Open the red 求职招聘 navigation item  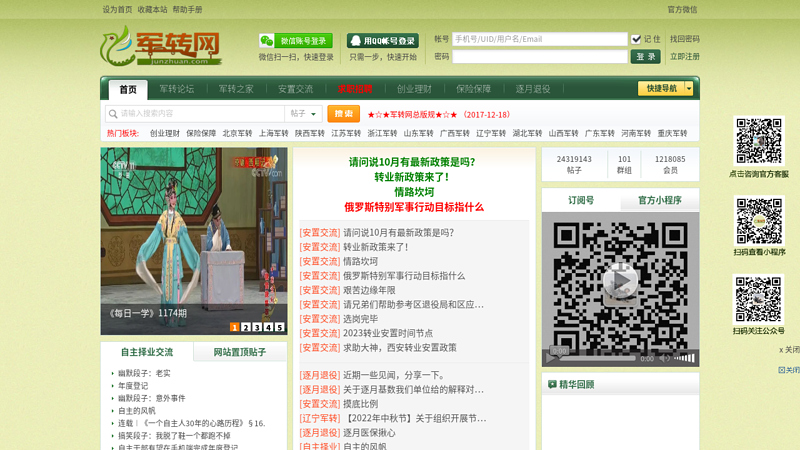coord(355,89)
